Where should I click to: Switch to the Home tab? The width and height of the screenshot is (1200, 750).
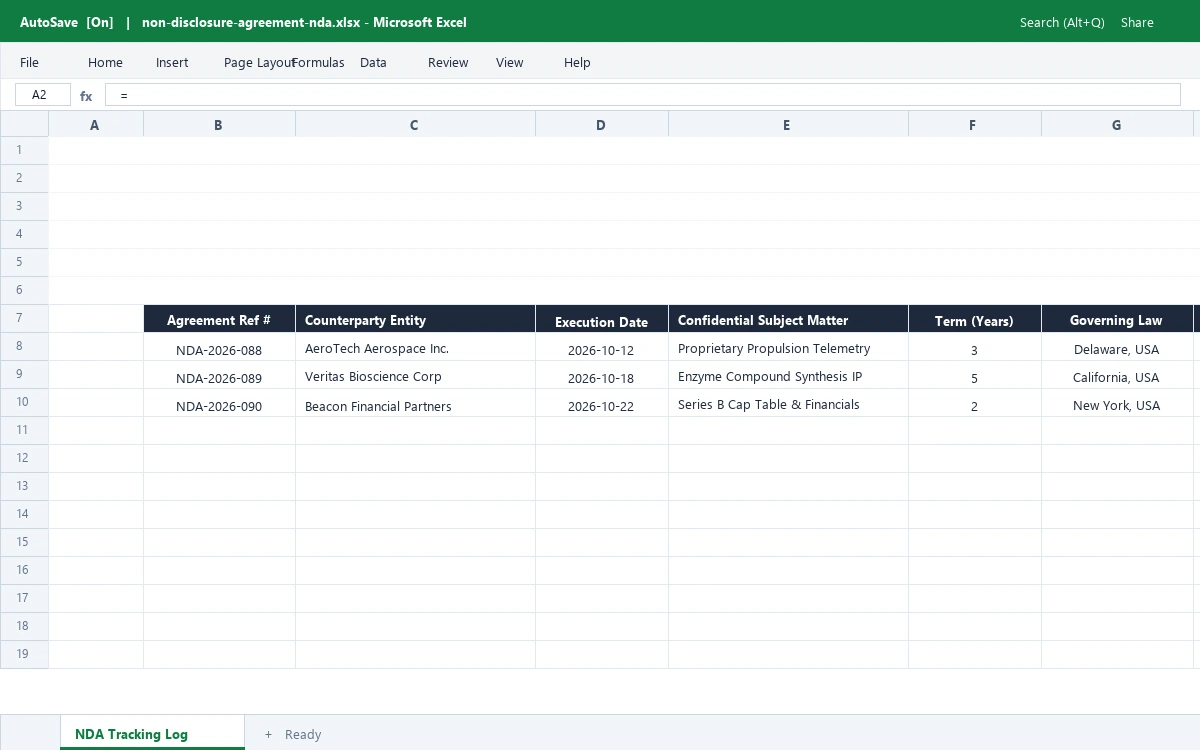105,62
